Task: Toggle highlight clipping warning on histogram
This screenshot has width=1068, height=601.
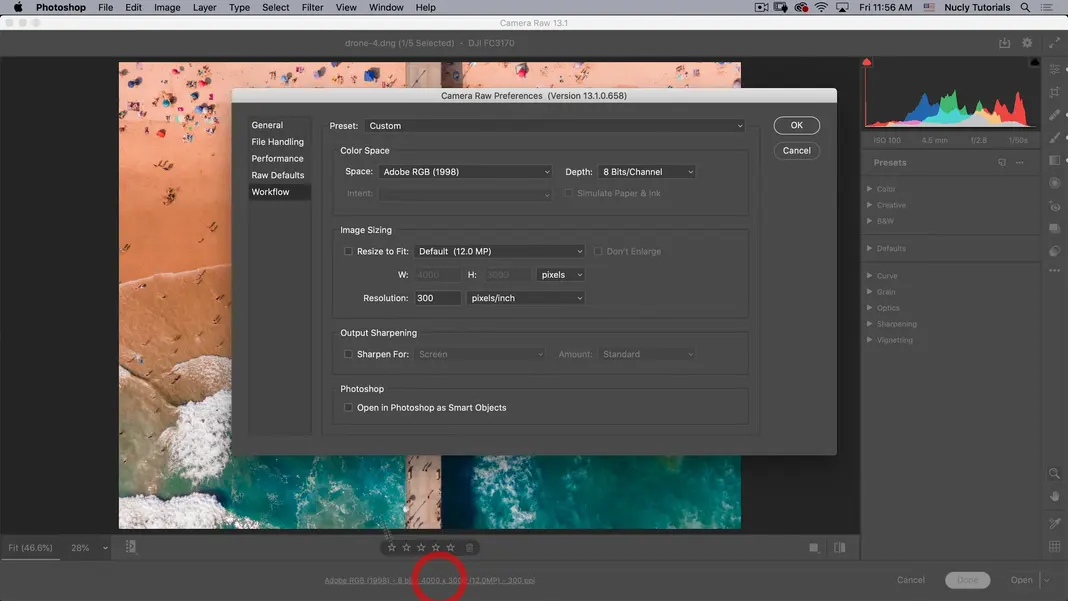Action: pos(1035,62)
